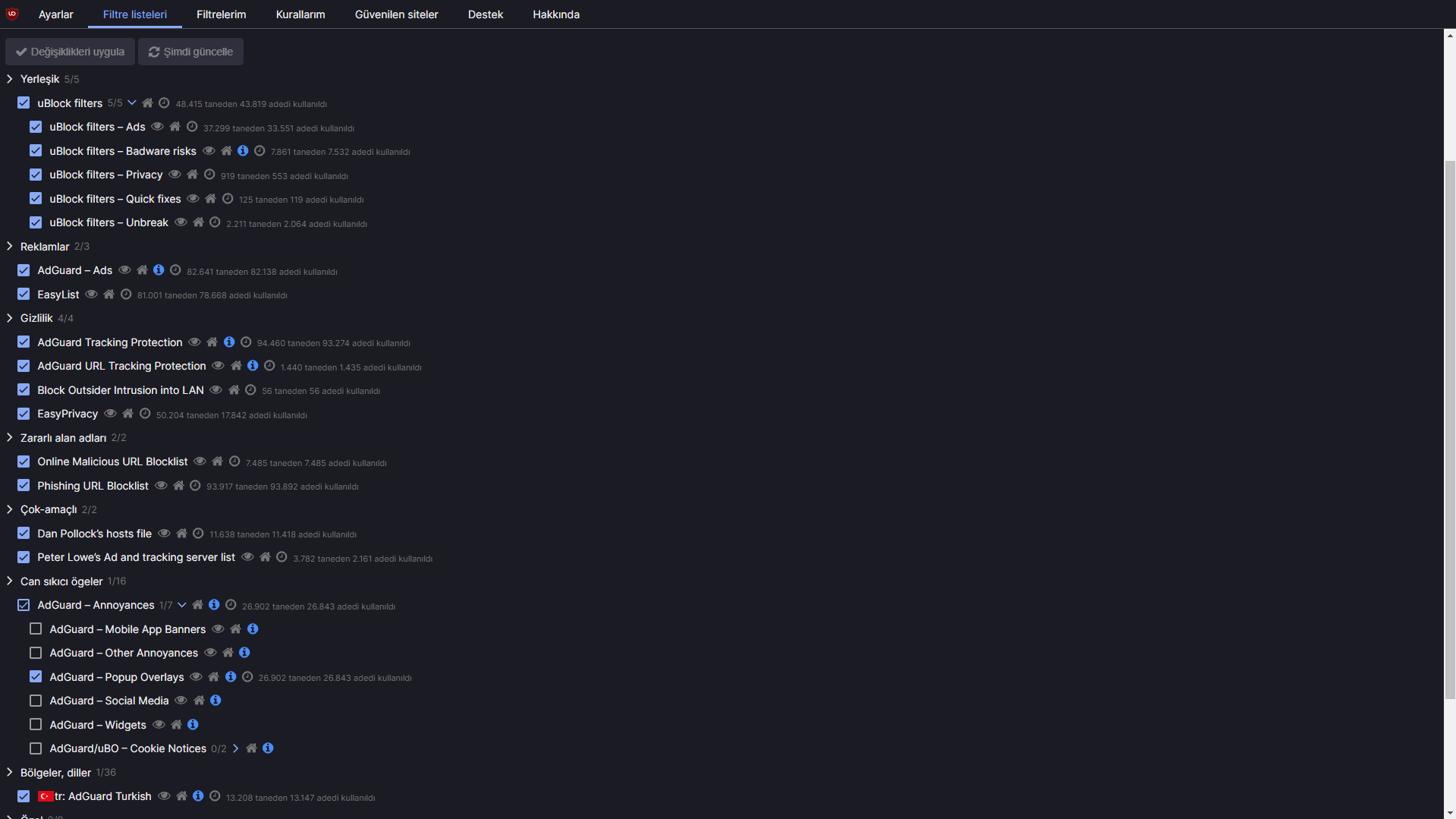This screenshot has height=819, width=1456.
Task: Open the Ayarlar tab
Action: (x=56, y=14)
